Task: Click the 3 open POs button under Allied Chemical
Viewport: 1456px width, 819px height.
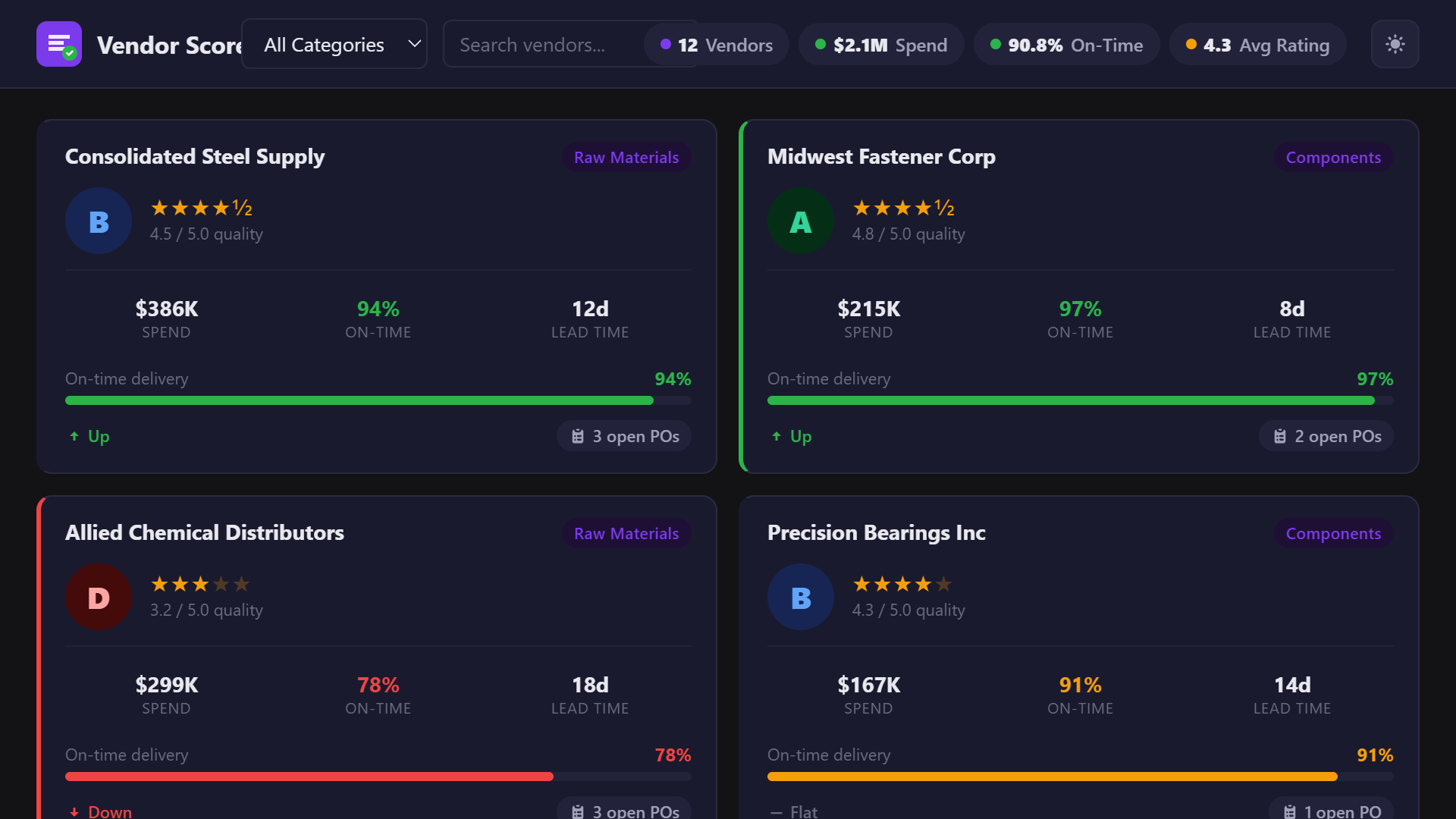Action: (x=623, y=811)
